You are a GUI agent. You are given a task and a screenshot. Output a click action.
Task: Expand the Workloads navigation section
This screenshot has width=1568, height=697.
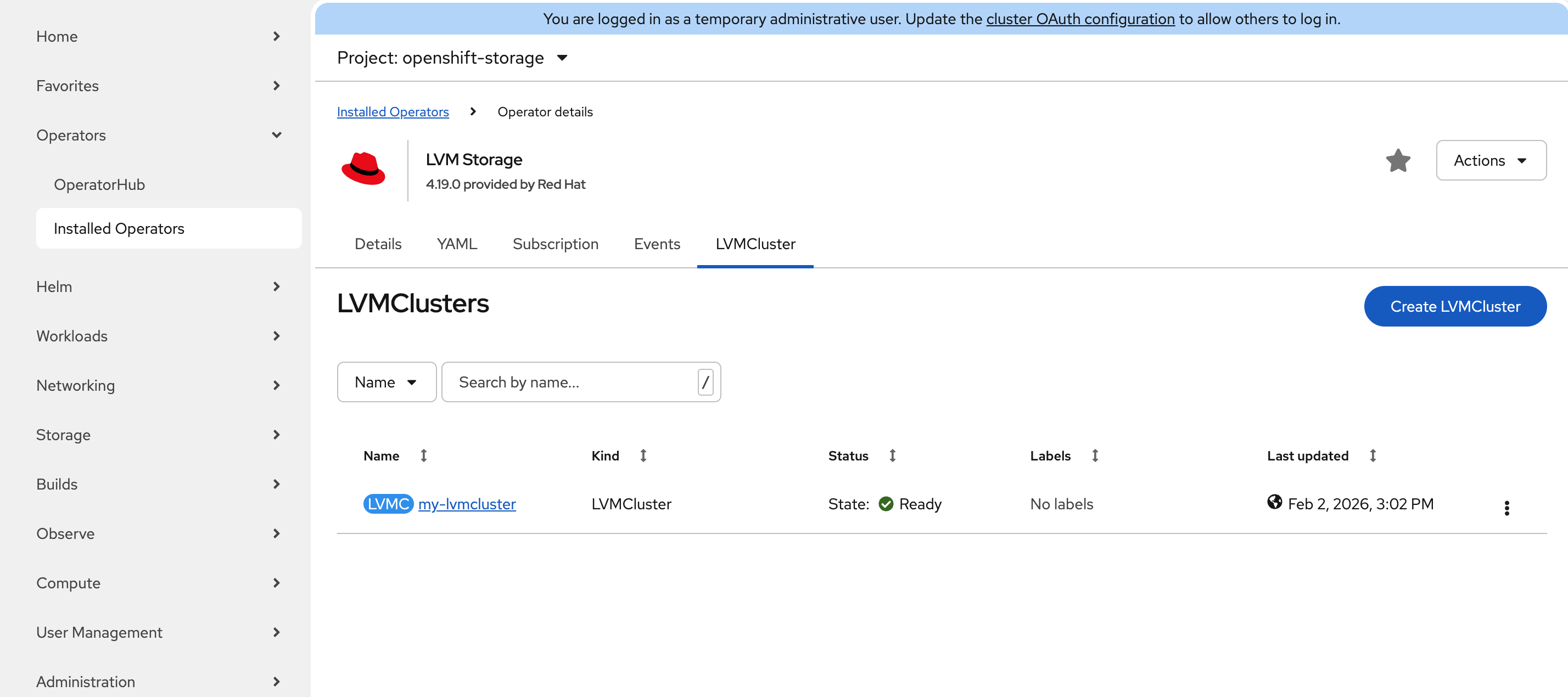[159, 336]
